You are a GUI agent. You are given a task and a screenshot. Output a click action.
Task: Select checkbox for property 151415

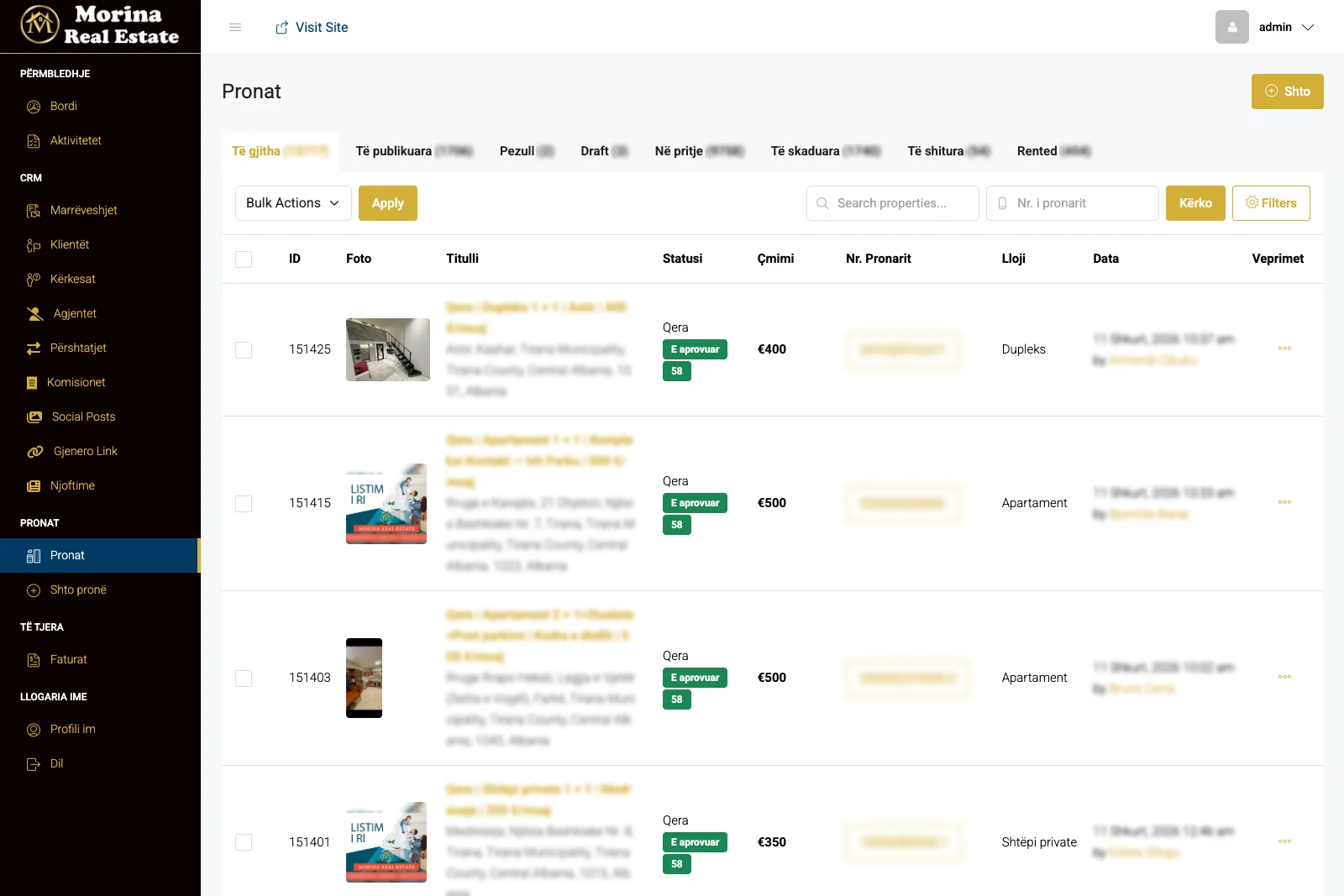pyautogui.click(x=244, y=503)
